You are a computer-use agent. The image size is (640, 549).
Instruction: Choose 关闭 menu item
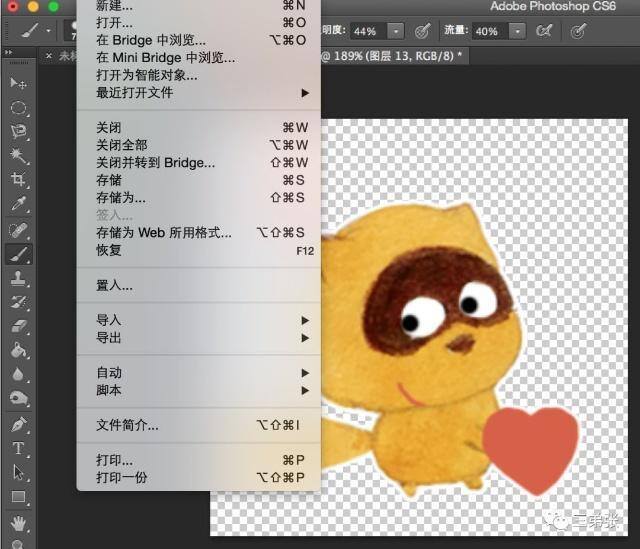tap(198, 127)
